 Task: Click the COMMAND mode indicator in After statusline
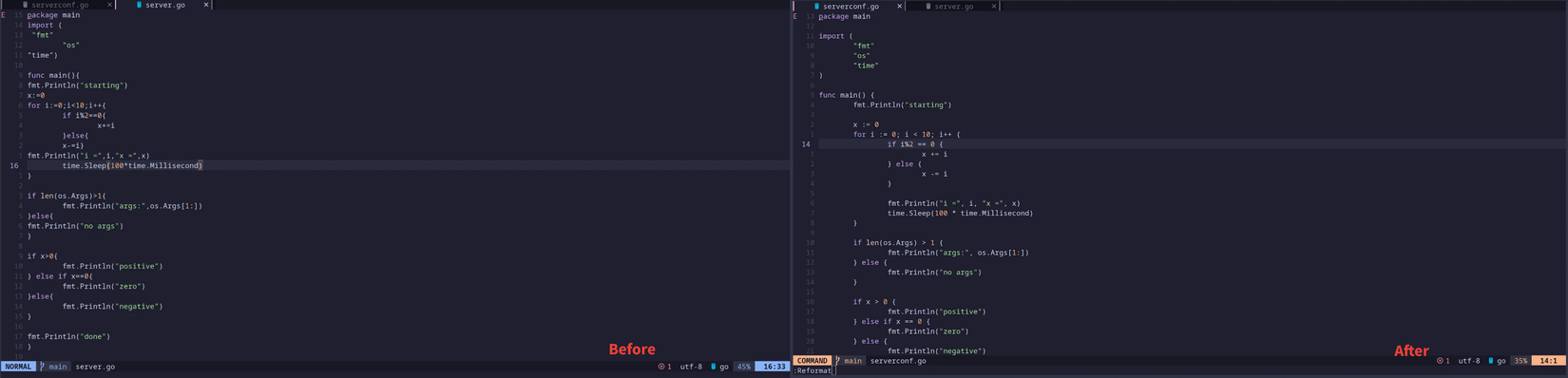(813, 361)
